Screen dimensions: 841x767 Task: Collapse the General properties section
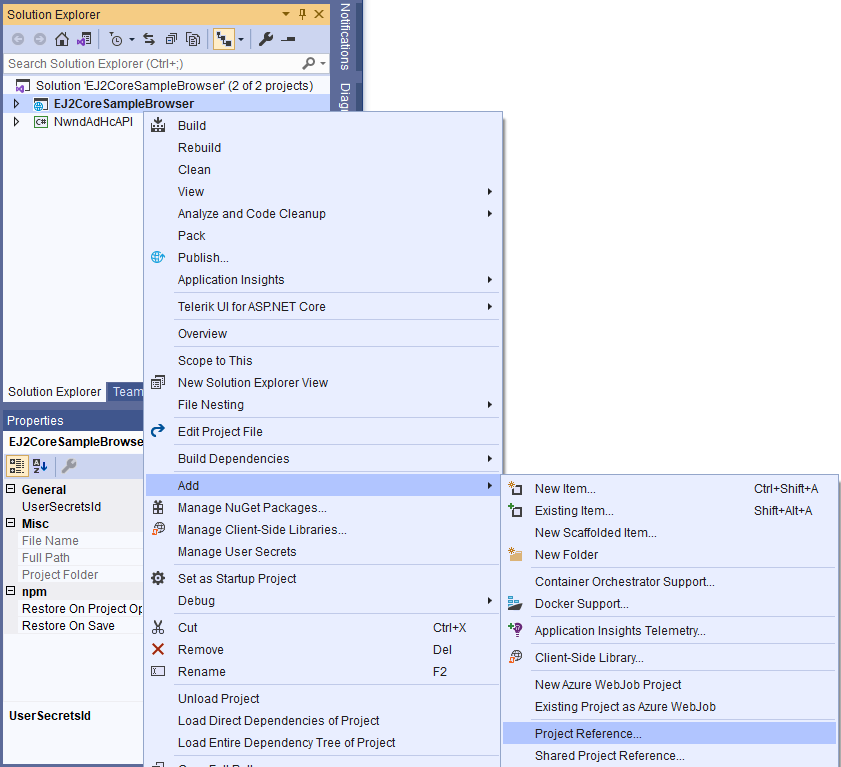[10, 489]
